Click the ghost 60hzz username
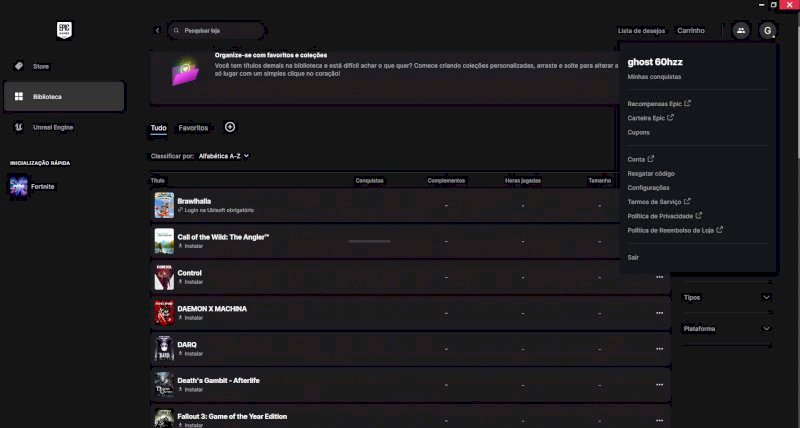 click(x=655, y=62)
